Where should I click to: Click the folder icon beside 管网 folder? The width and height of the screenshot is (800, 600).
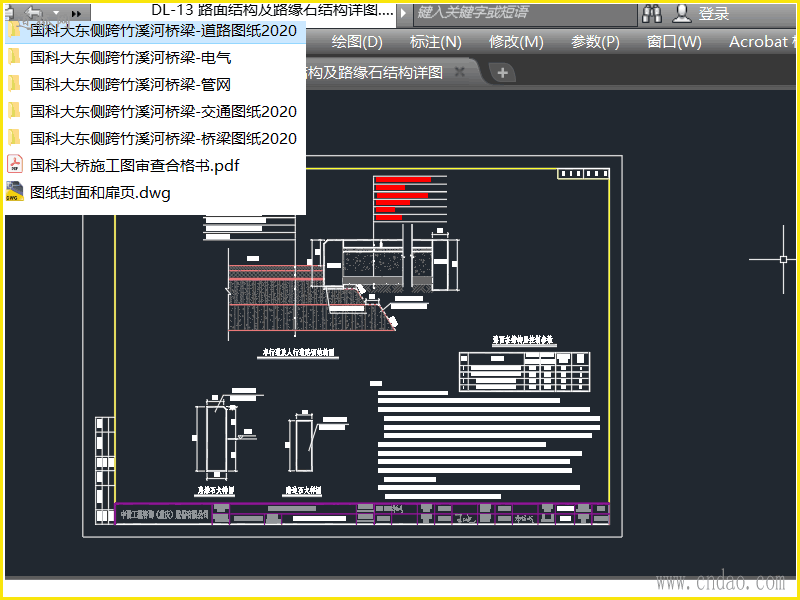pyautogui.click(x=15, y=84)
